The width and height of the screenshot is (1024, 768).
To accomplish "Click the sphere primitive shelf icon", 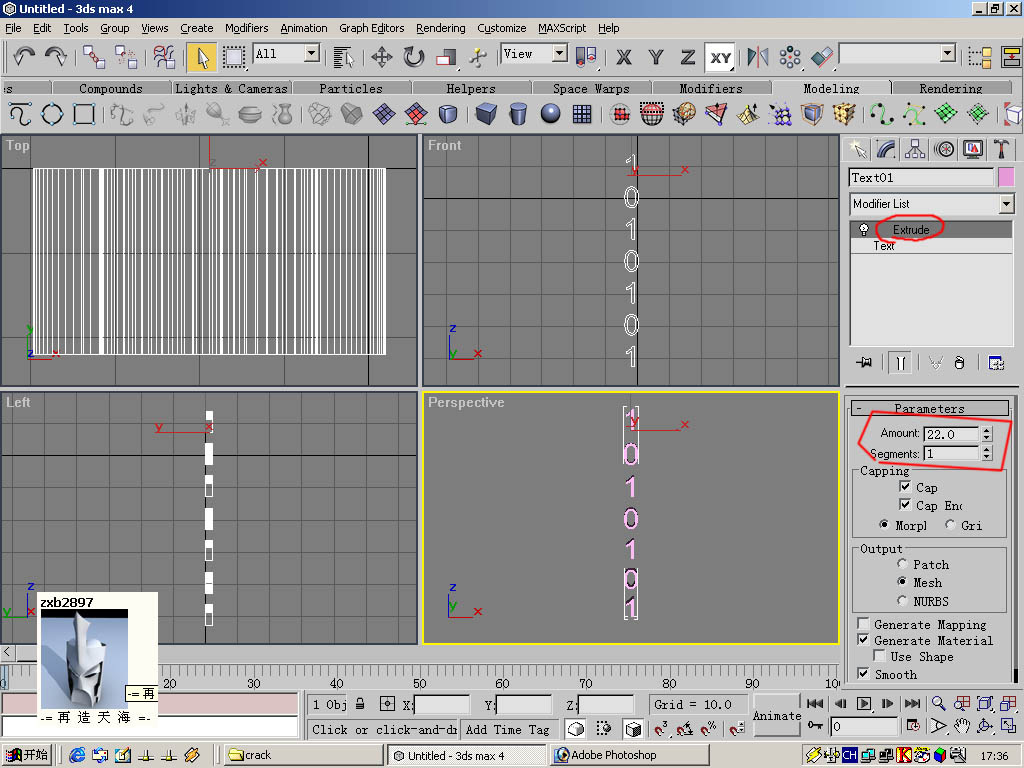I will (551, 114).
